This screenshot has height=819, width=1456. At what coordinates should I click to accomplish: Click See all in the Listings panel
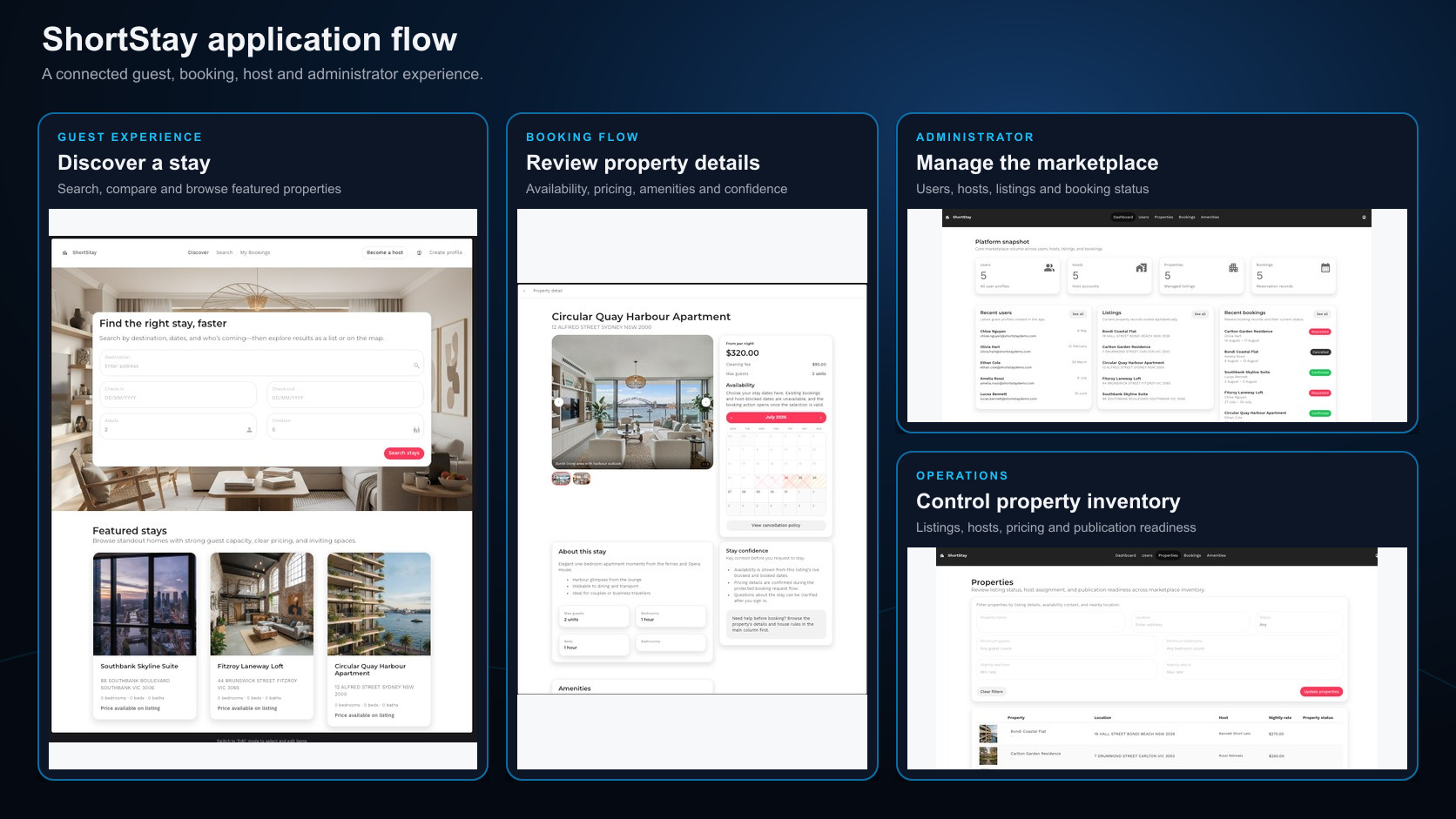click(x=1200, y=314)
